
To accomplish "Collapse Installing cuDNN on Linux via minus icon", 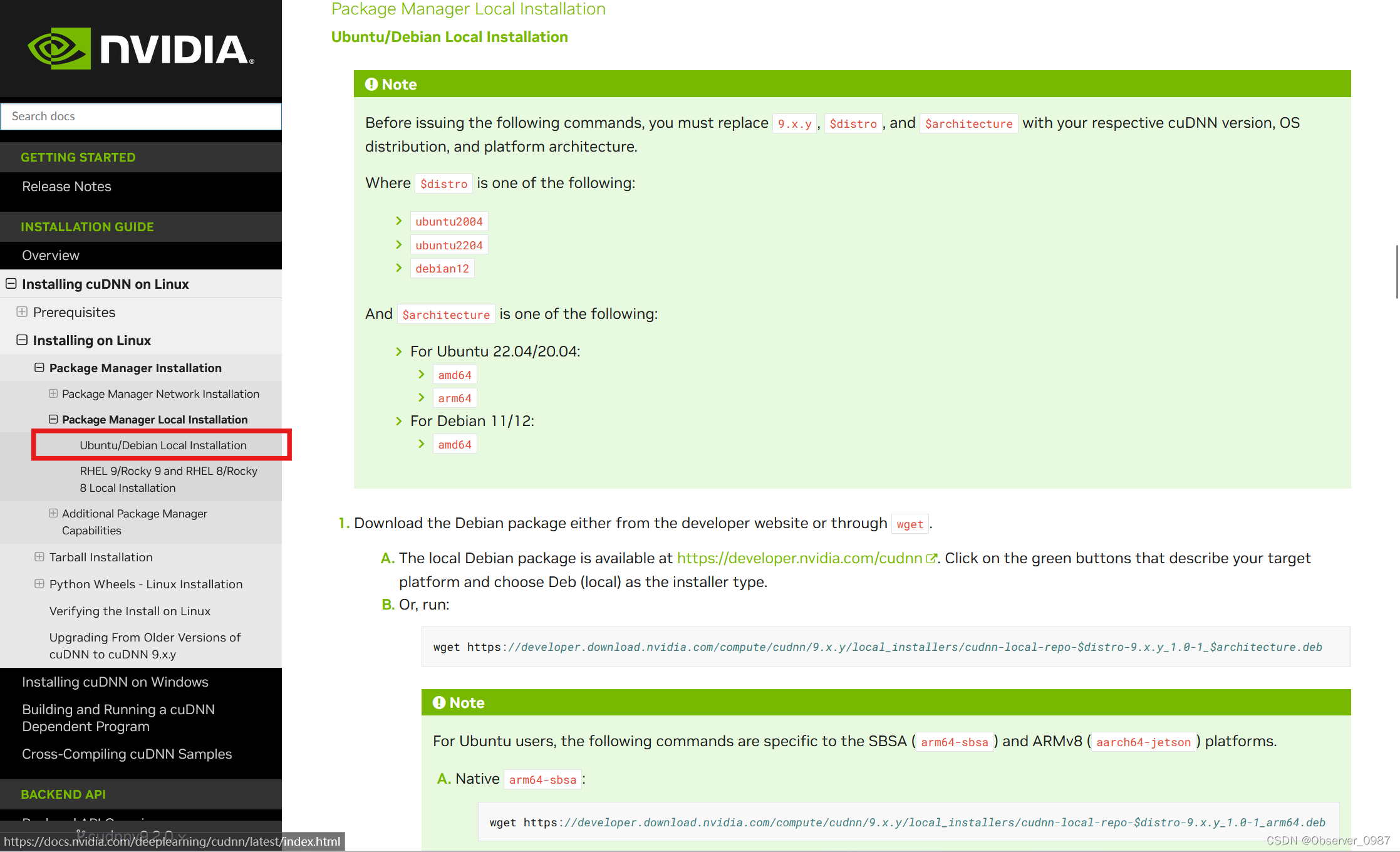I will [11, 283].
